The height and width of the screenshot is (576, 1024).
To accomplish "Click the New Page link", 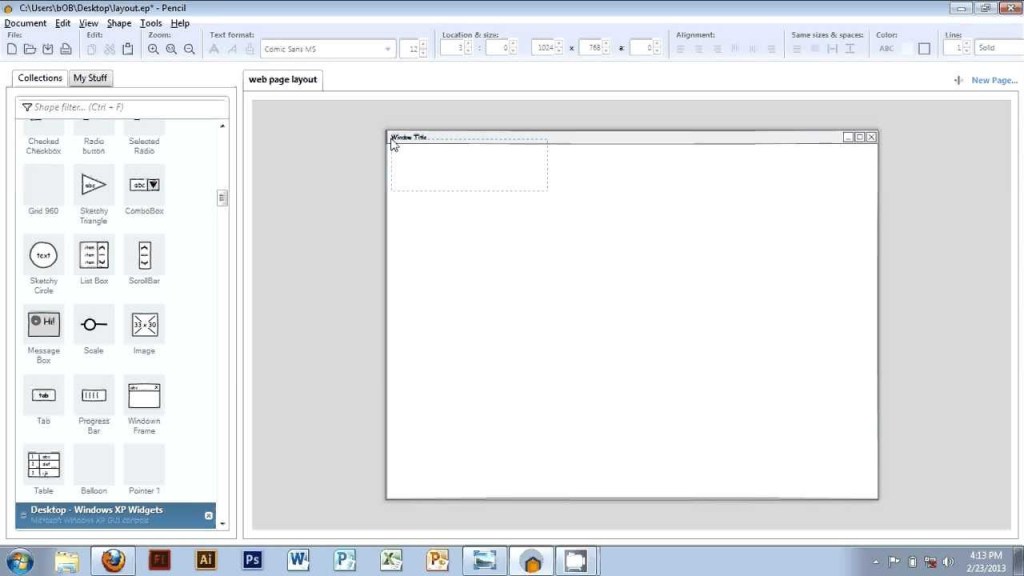I will 993,80.
